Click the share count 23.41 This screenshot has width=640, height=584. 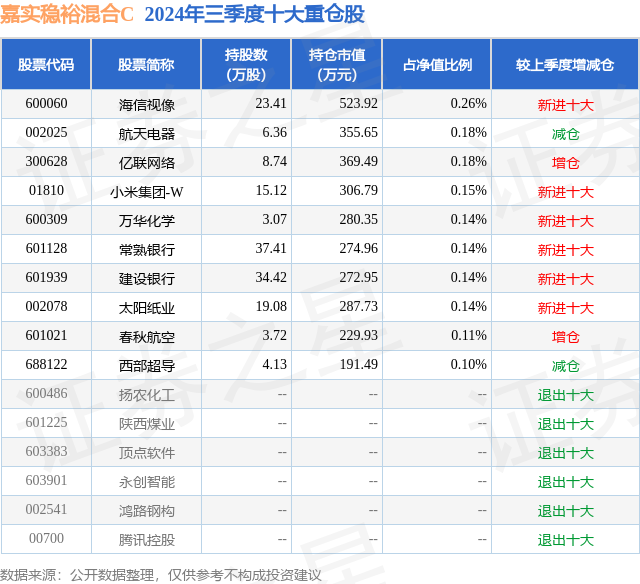pos(271,104)
